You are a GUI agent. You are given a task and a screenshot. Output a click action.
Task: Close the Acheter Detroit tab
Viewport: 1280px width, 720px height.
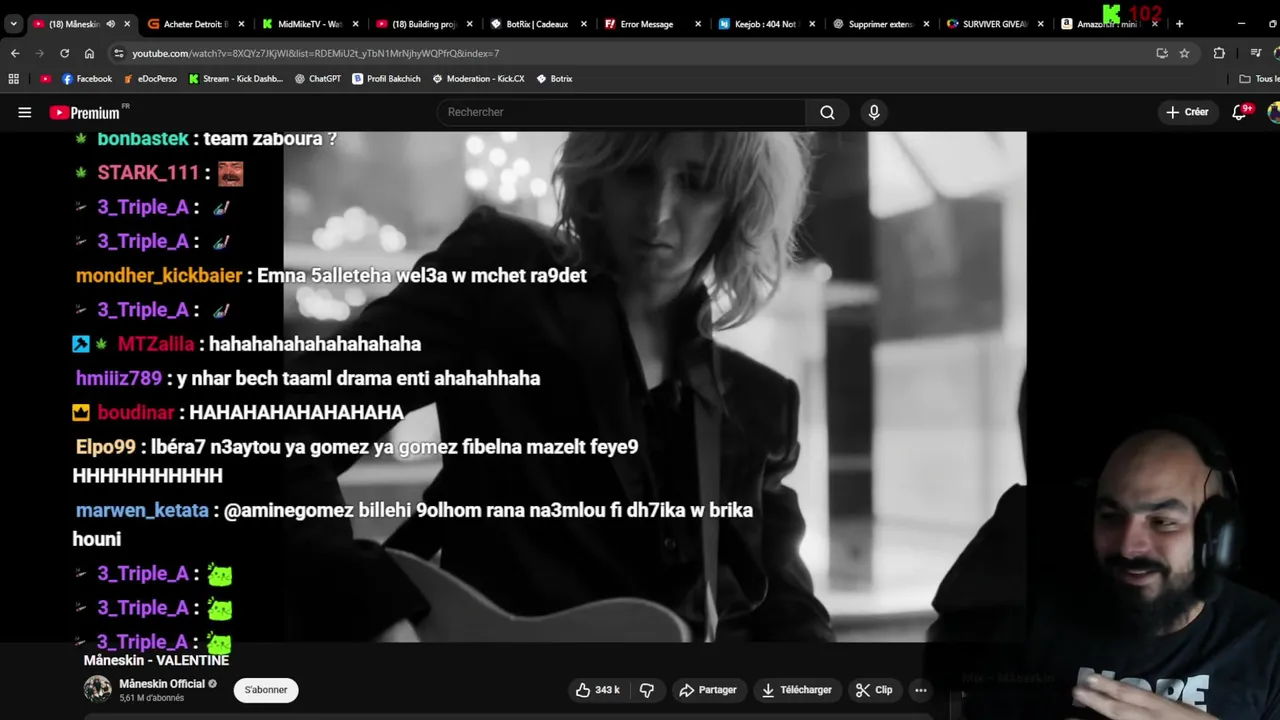(241, 24)
